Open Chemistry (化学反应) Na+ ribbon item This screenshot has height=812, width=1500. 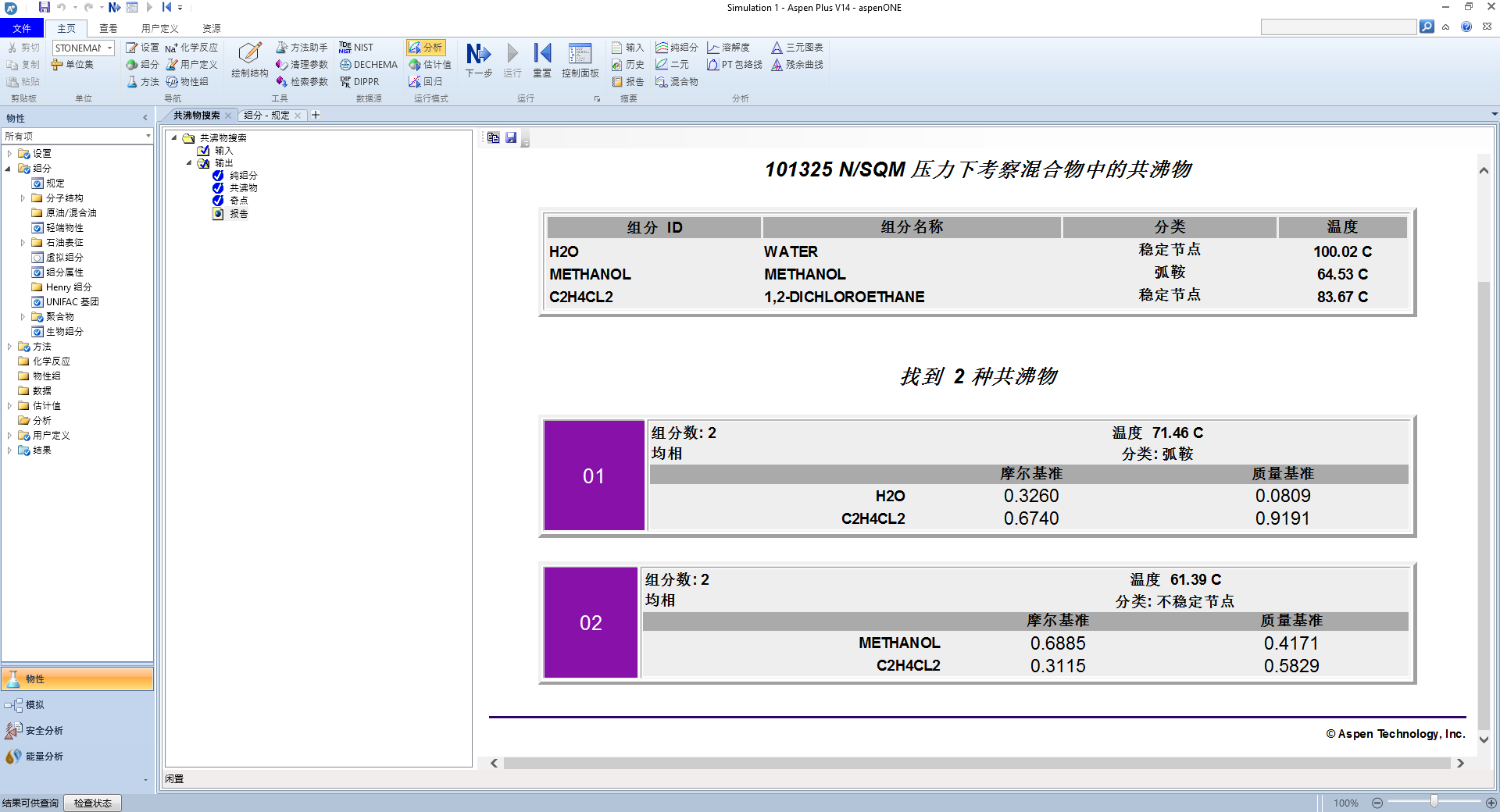tap(191, 48)
